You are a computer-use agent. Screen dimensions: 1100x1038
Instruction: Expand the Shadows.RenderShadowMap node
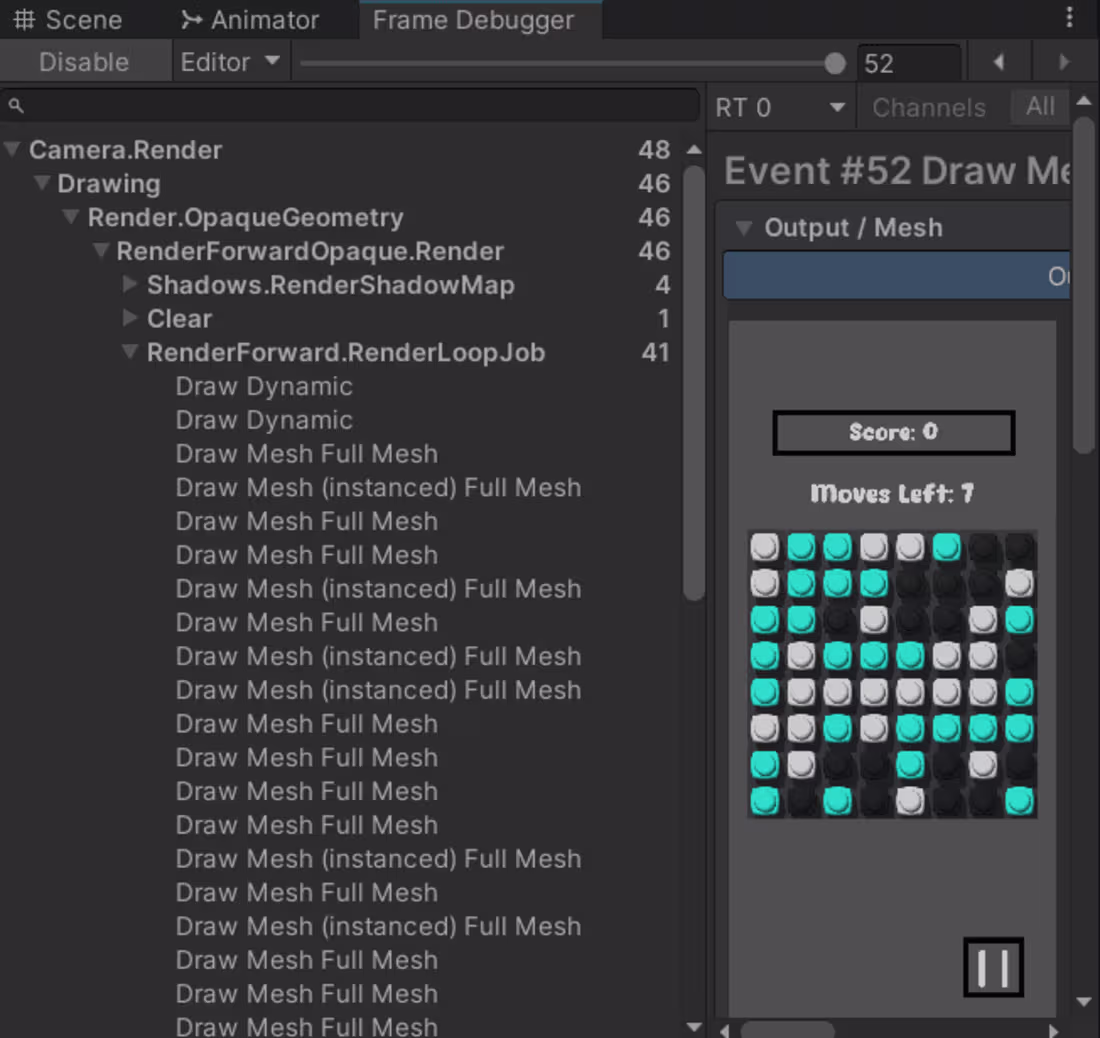[x=130, y=285]
